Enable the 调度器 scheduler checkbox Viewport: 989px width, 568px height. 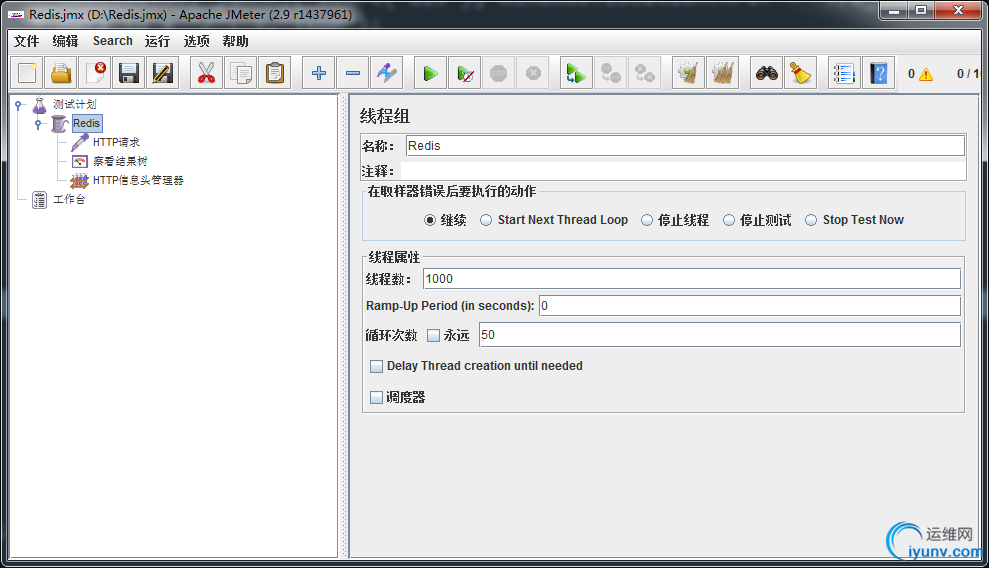coord(377,397)
